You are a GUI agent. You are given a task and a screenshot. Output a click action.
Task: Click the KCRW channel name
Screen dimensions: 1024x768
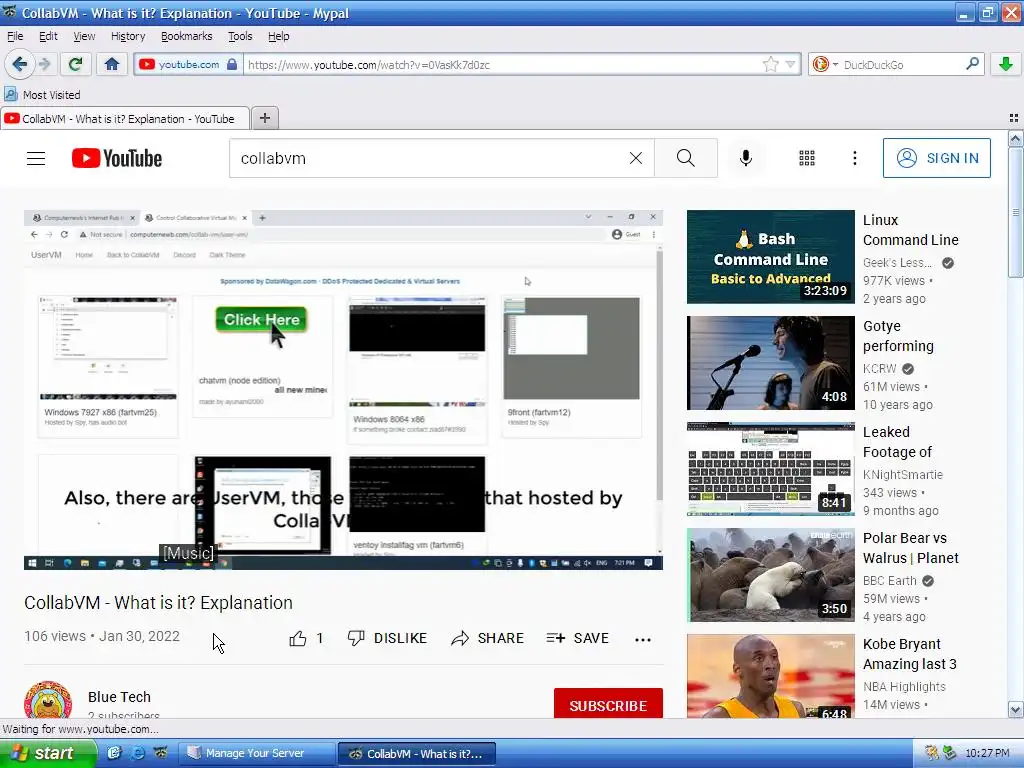(880, 368)
